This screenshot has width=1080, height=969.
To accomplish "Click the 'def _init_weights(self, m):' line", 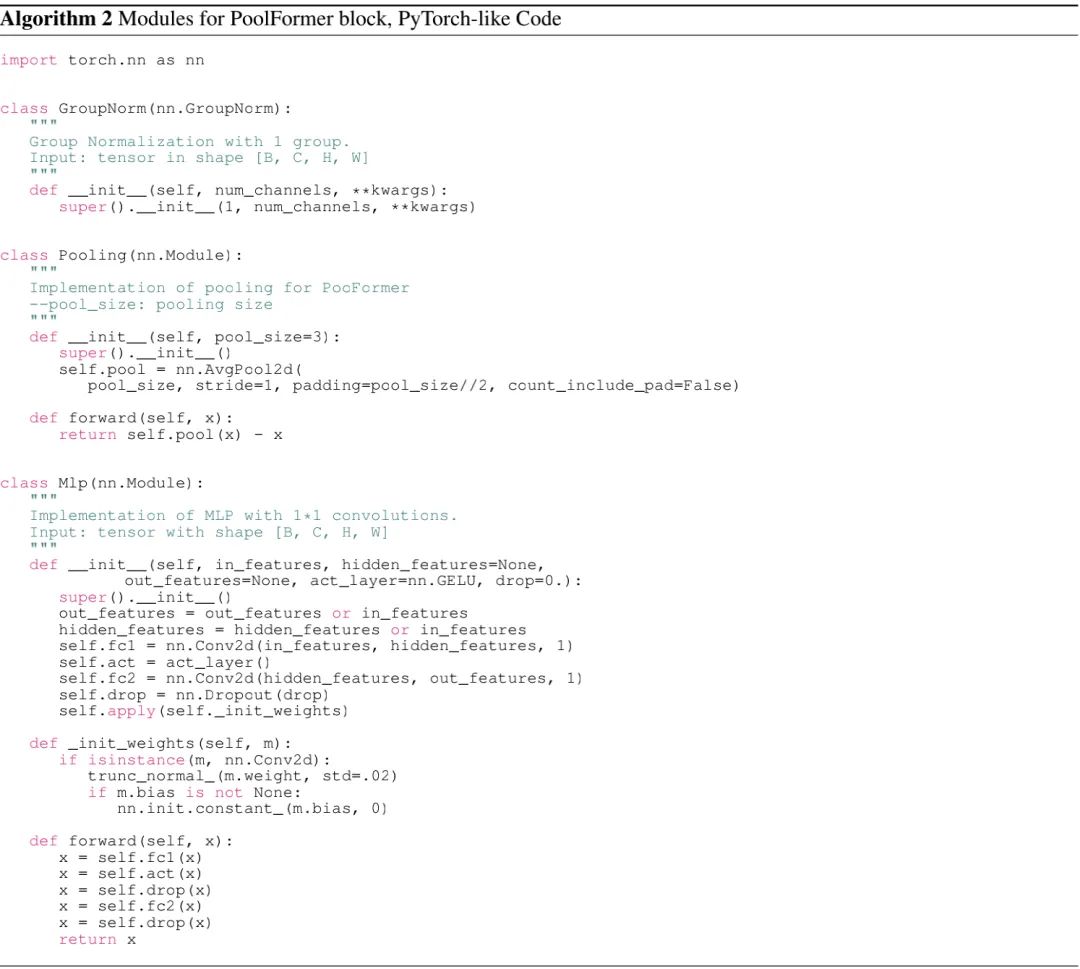I will pyautogui.click(x=160, y=744).
